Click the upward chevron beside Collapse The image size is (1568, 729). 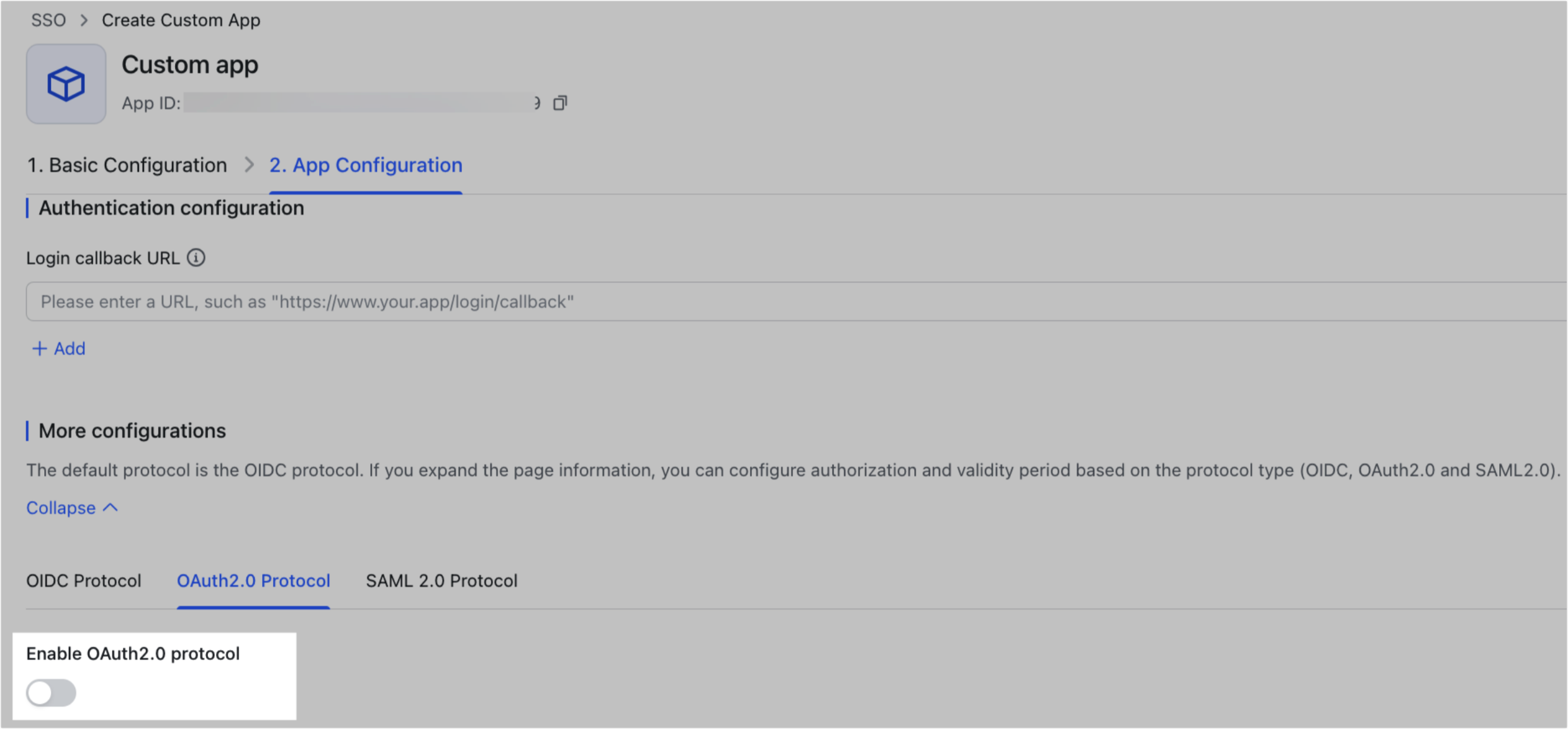point(111,507)
